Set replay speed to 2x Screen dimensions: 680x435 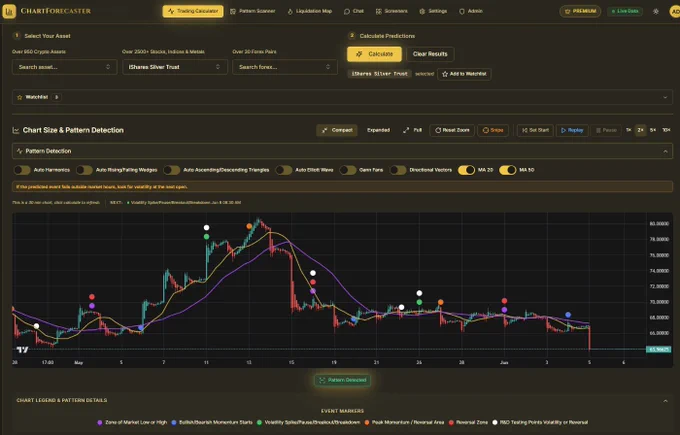[641, 130]
